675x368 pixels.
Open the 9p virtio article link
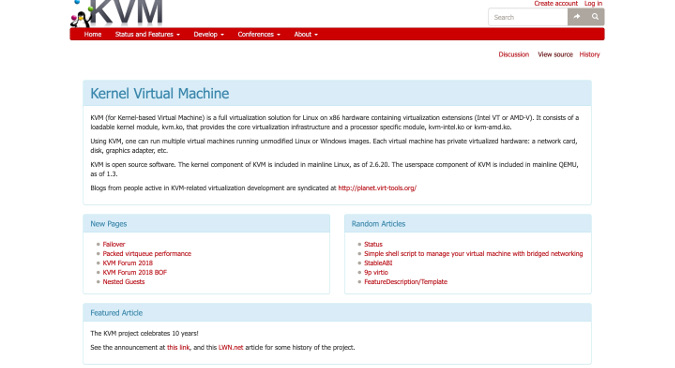pos(376,272)
